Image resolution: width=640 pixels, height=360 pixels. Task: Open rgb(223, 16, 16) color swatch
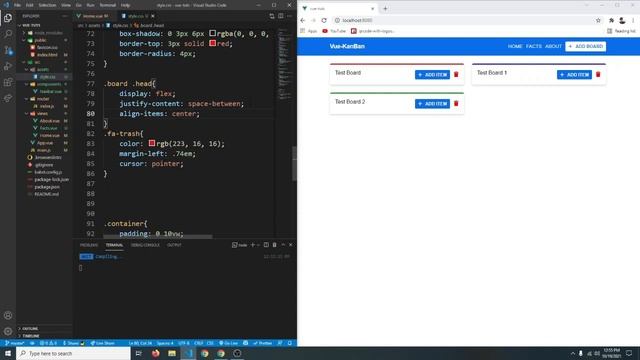pos(152,143)
